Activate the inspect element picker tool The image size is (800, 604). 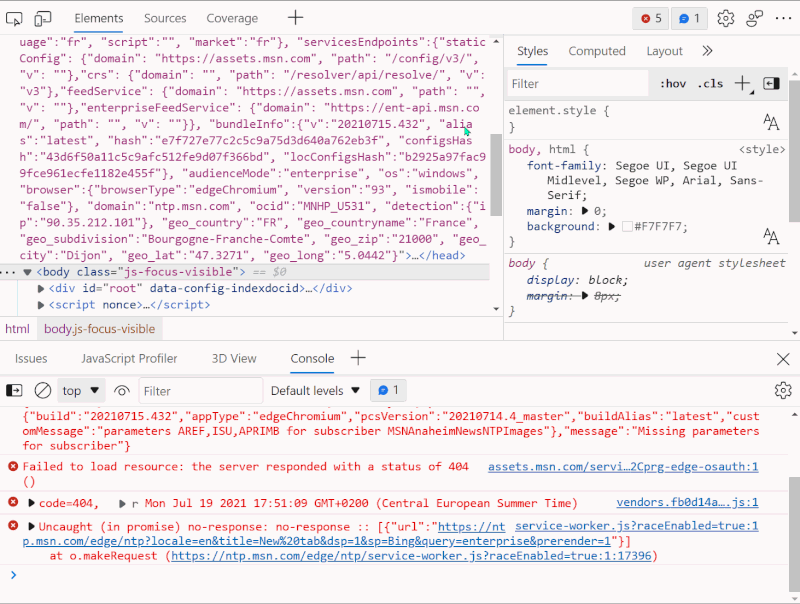coord(15,18)
